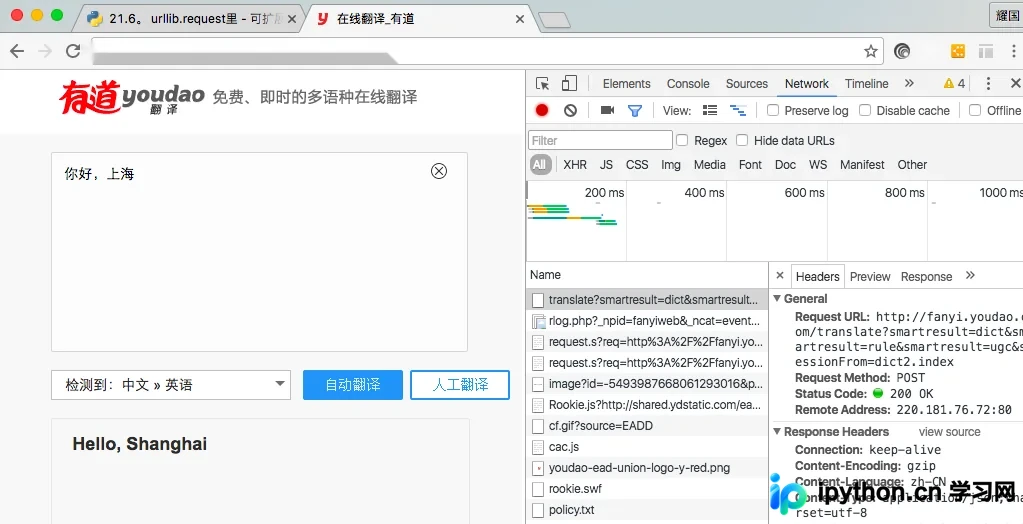Click the 自动翻译 button
This screenshot has width=1023, height=524.
353,384
